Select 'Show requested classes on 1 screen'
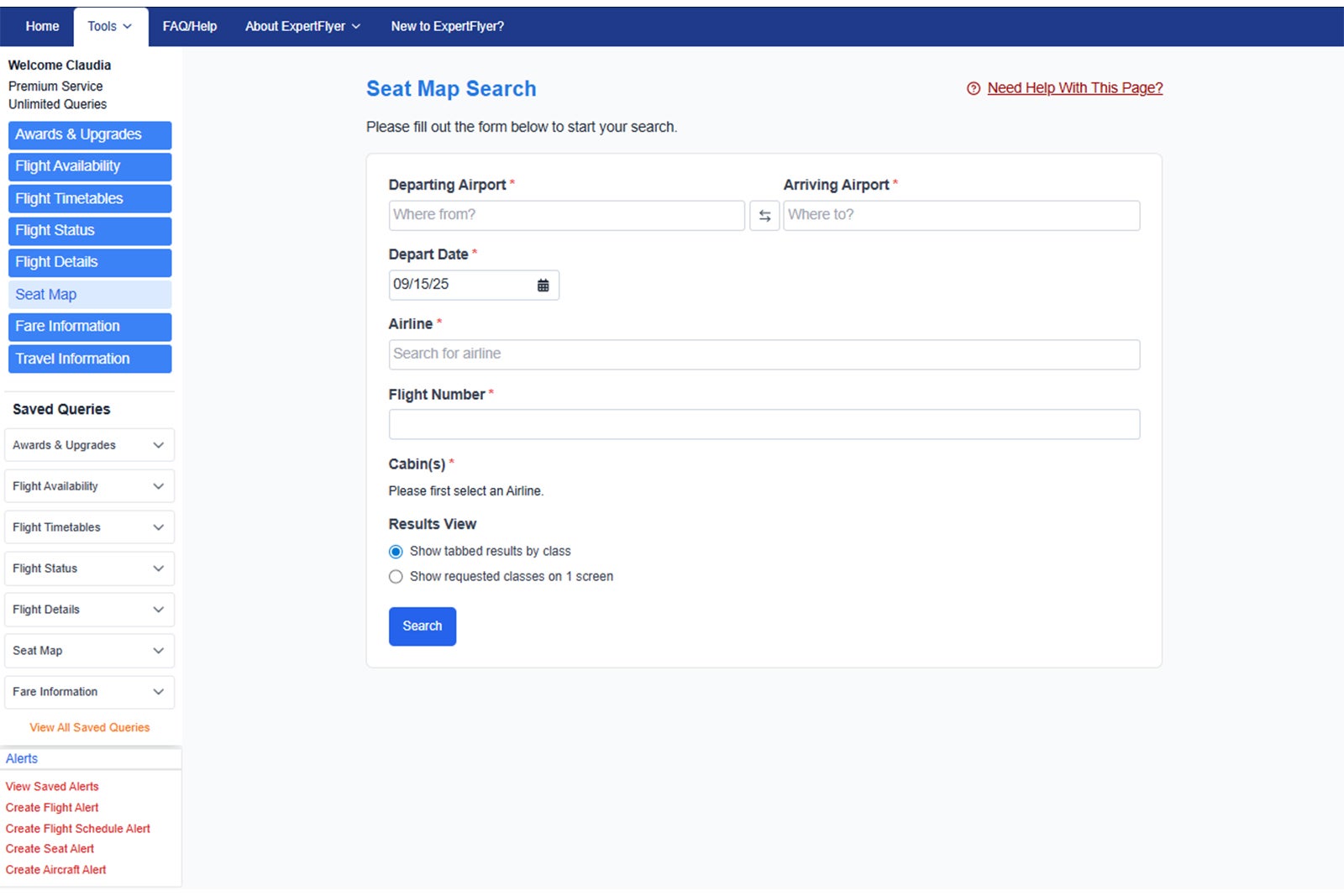 pos(396,577)
